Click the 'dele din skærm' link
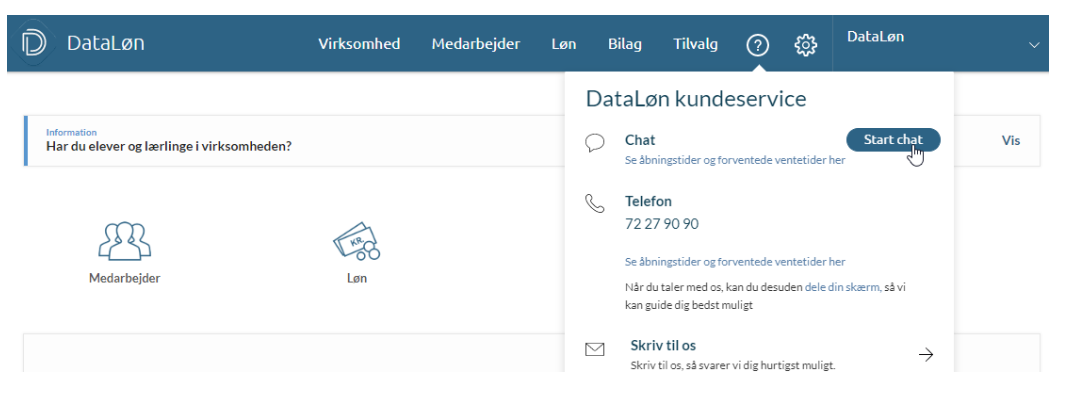The height and width of the screenshot is (412, 1087). pos(841,287)
